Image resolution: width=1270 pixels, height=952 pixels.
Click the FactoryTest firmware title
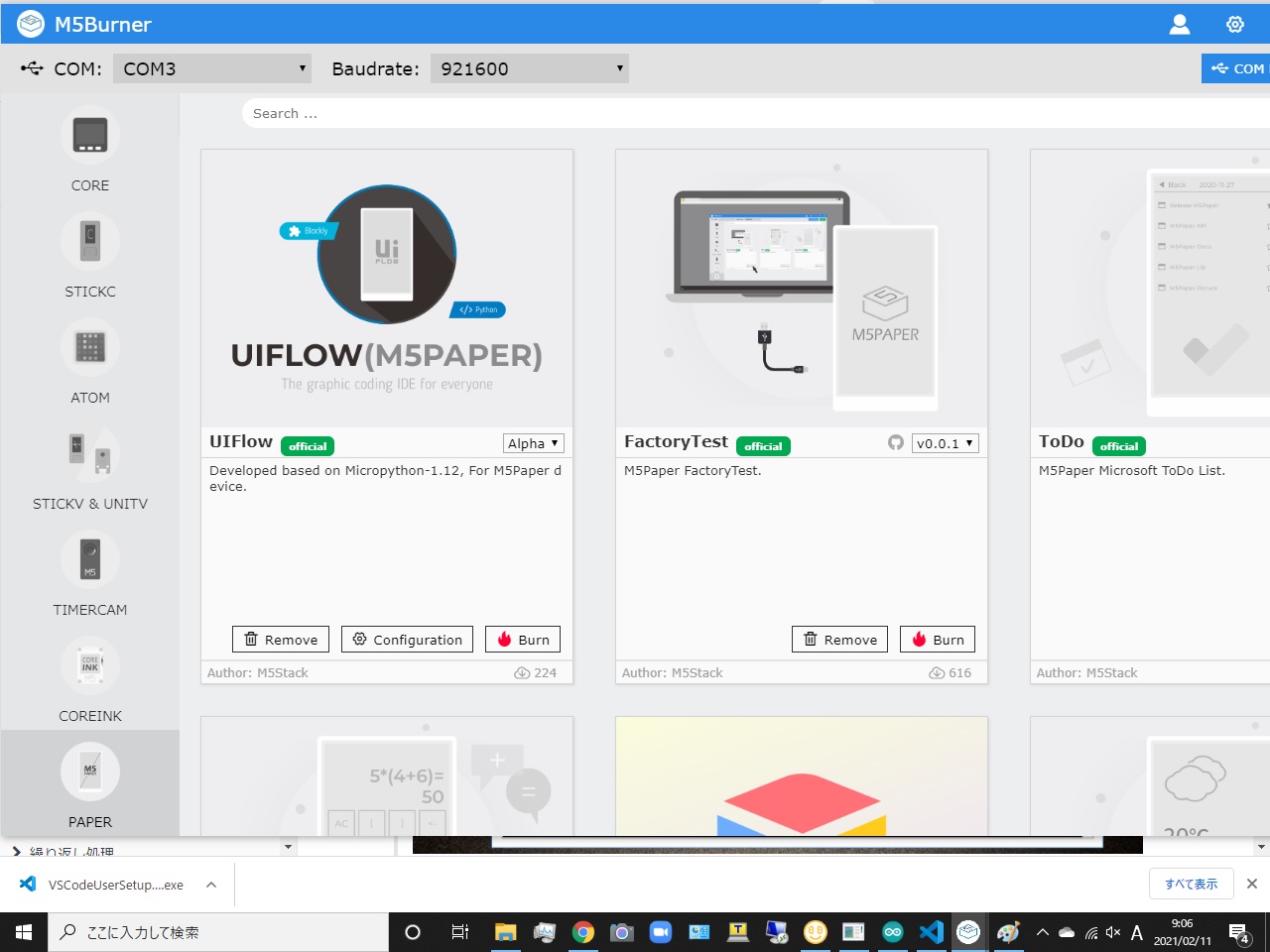(676, 441)
